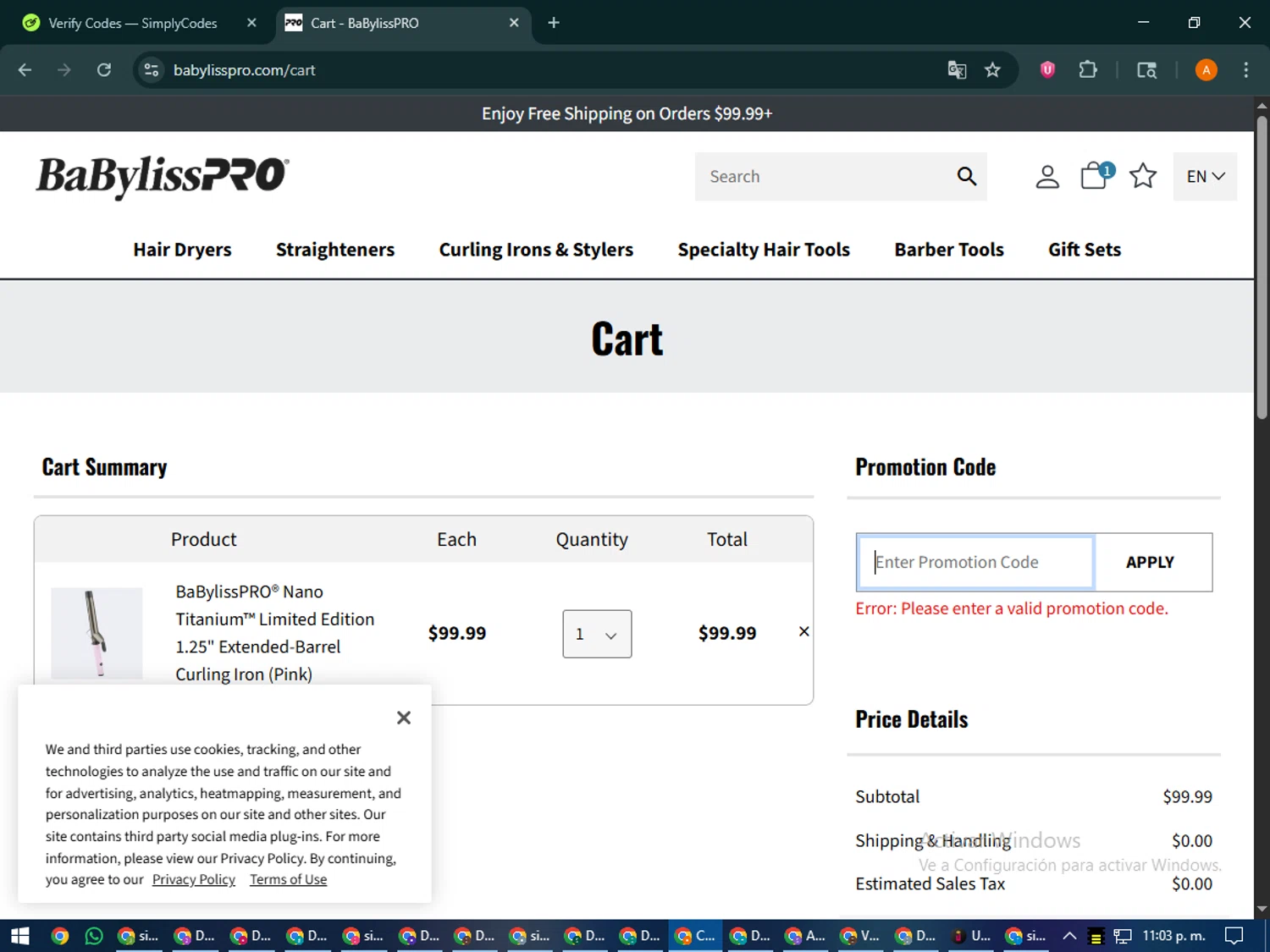The image size is (1270, 952).
Task: Open the Privacy Policy link
Action: (x=194, y=880)
